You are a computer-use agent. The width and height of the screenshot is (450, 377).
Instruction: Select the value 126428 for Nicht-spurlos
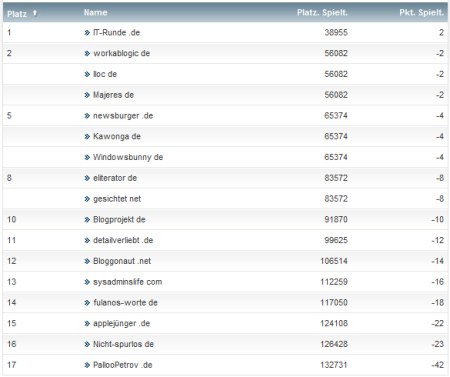click(x=334, y=344)
